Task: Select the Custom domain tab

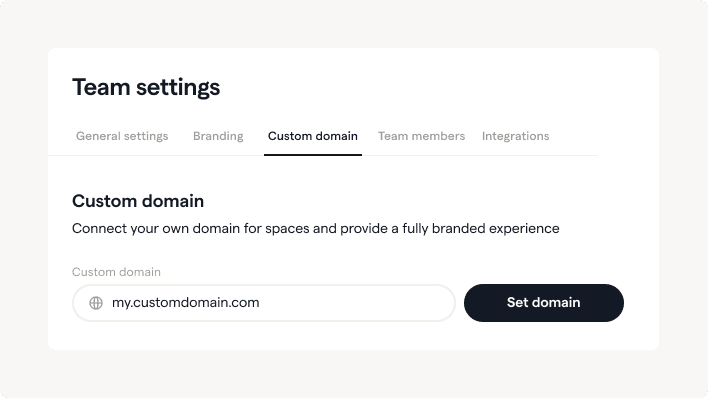Action: pyautogui.click(x=313, y=136)
